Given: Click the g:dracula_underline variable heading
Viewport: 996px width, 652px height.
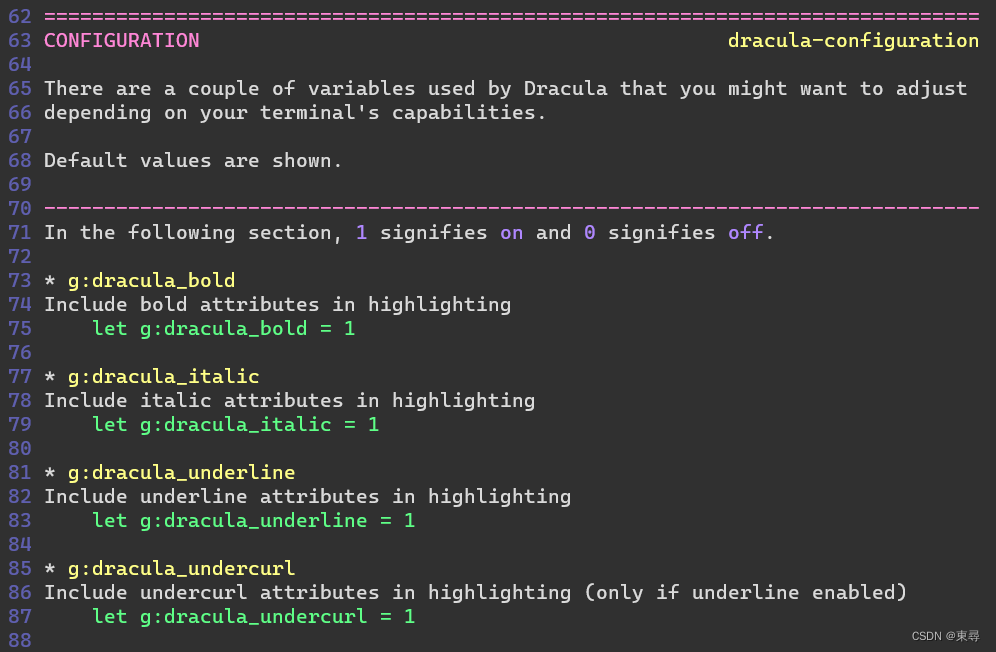Looking at the screenshot, I should pos(181,473).
